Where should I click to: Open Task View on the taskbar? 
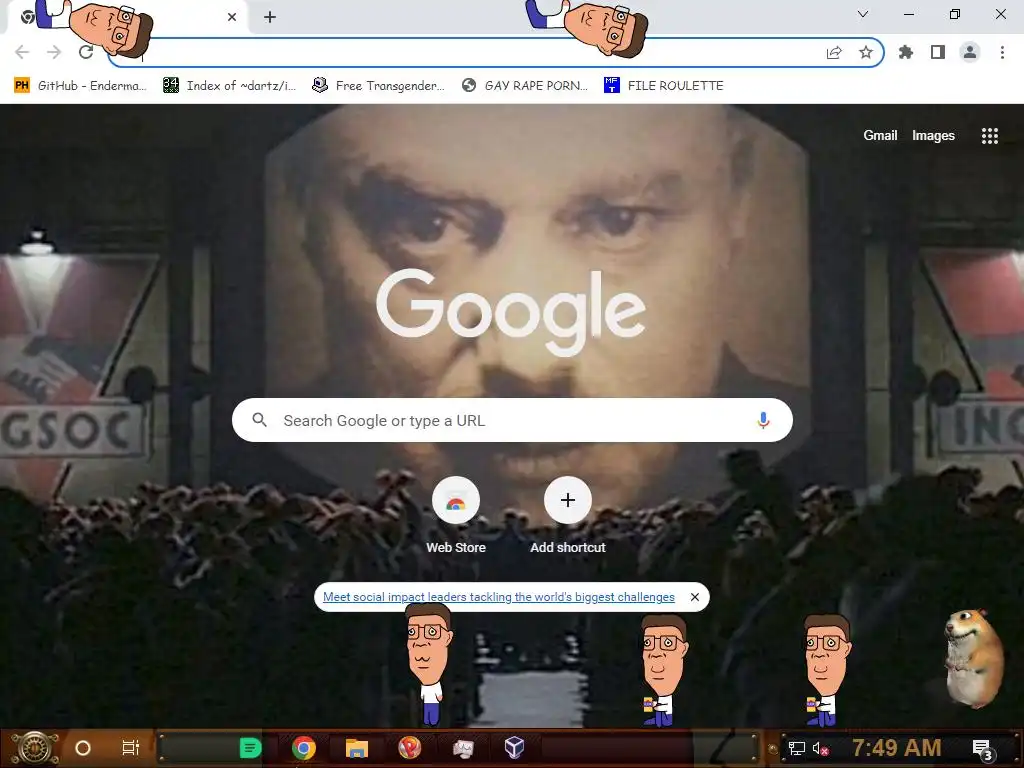point(131,748)
